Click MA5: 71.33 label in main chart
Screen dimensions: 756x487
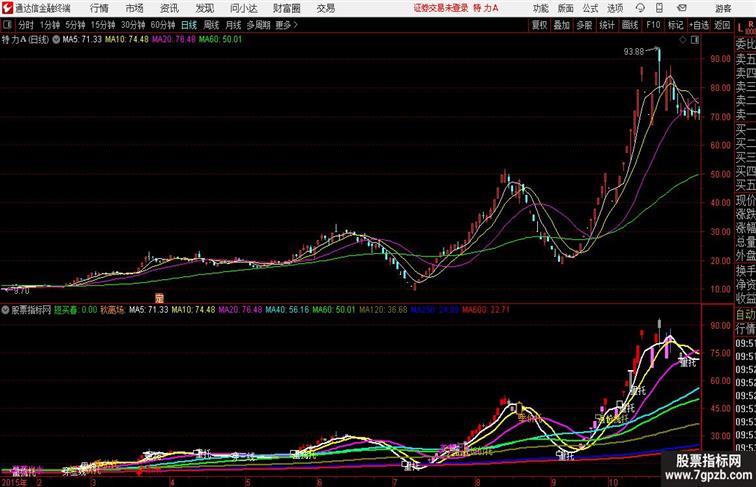(x=82, y=40)
